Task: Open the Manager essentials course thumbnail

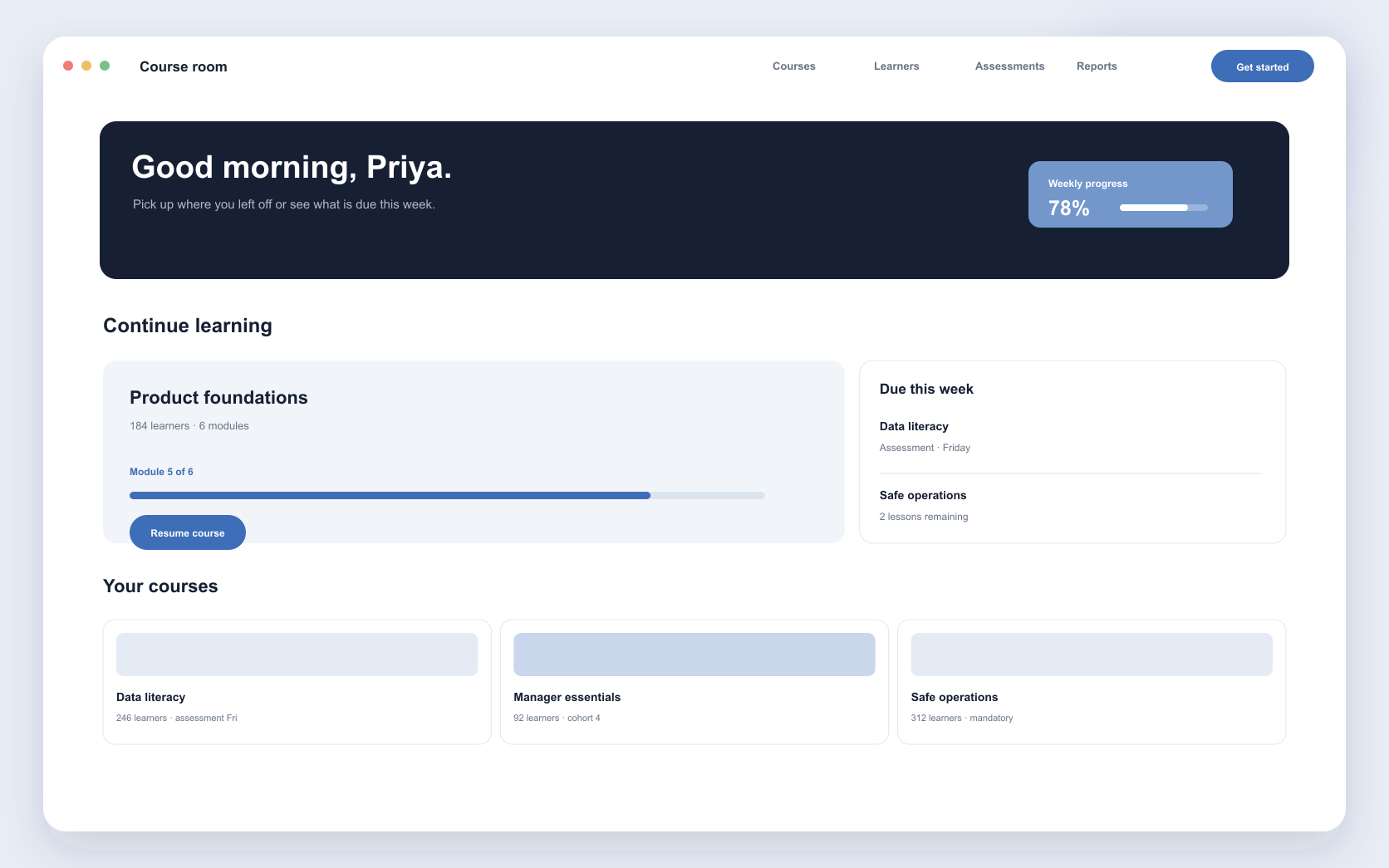Action: [694, 655]
